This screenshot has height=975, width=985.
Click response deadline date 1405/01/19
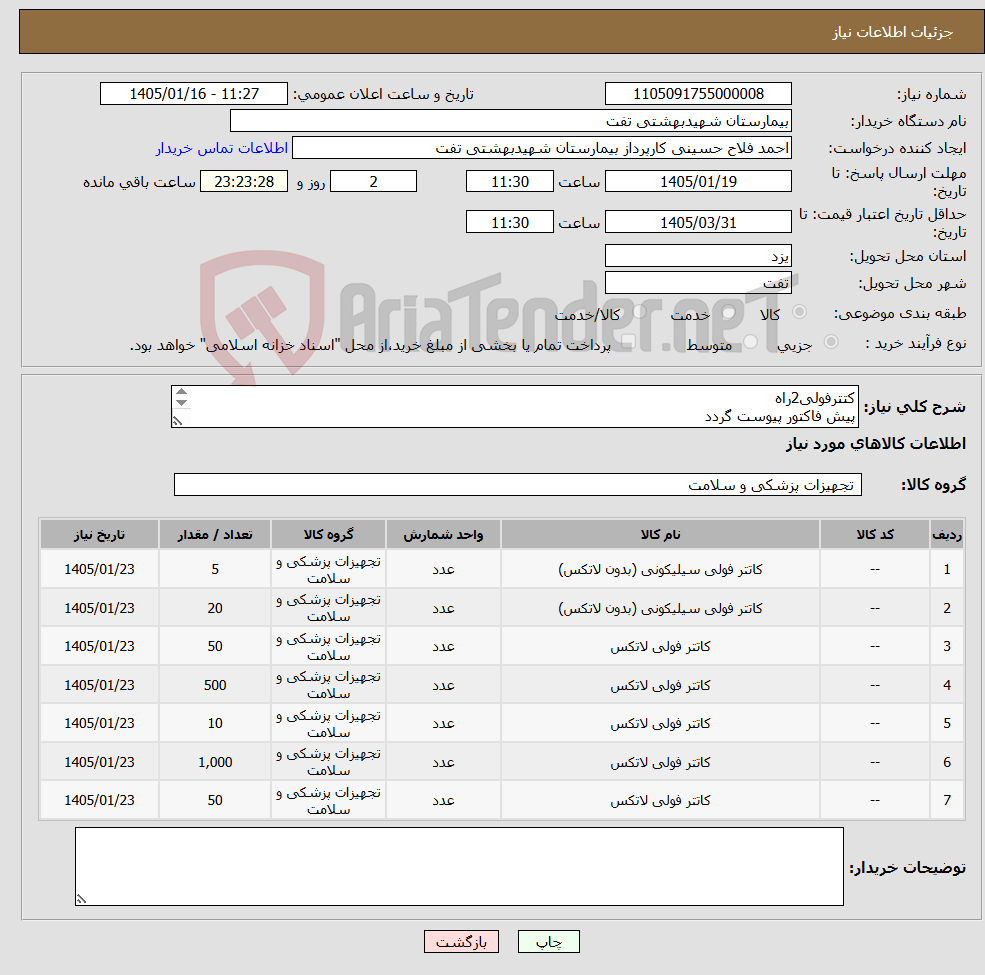[698, 182]
